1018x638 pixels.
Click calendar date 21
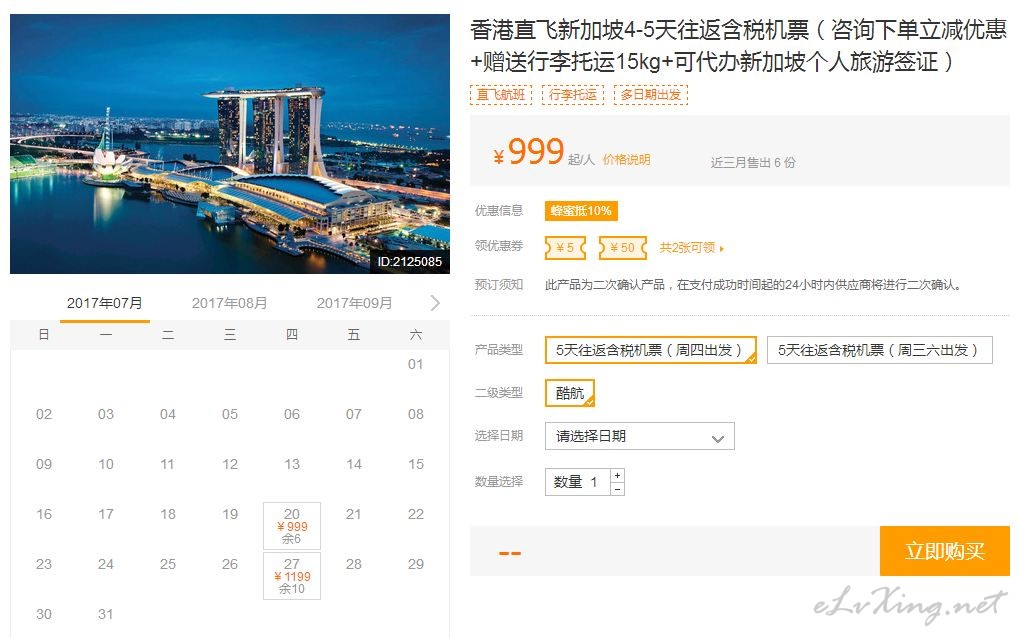click(x=353, y=514)
